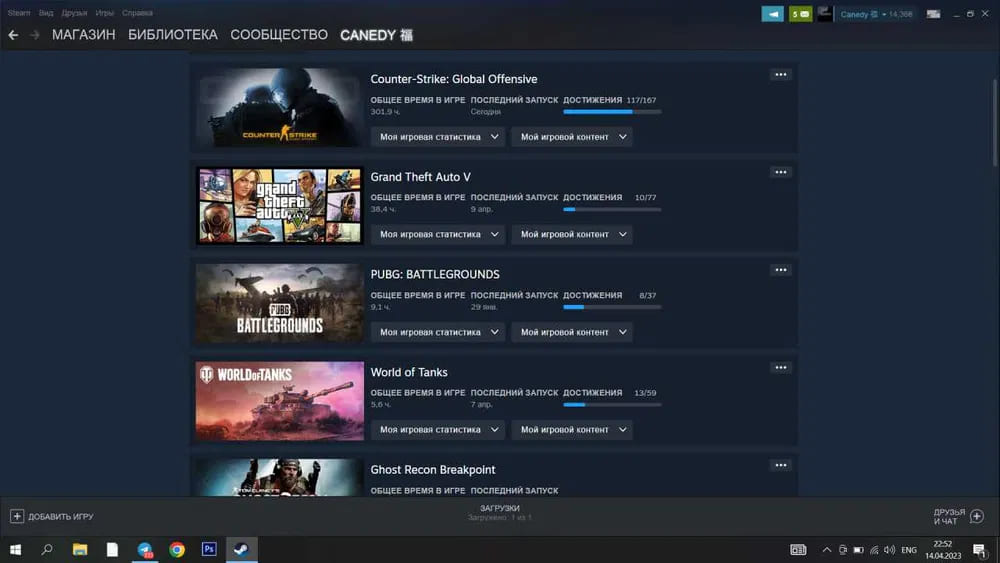Expand My game statistics for PUBG: BATTLEGROUNDS
The width and height of the screenshot is (1000, 563).
point(438,332)
